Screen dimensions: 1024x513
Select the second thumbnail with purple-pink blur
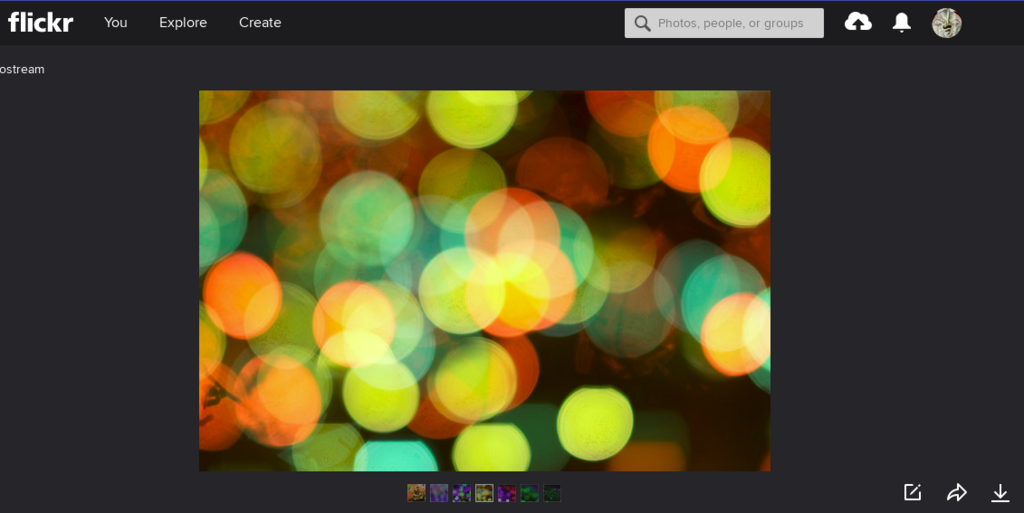[439, 493]
